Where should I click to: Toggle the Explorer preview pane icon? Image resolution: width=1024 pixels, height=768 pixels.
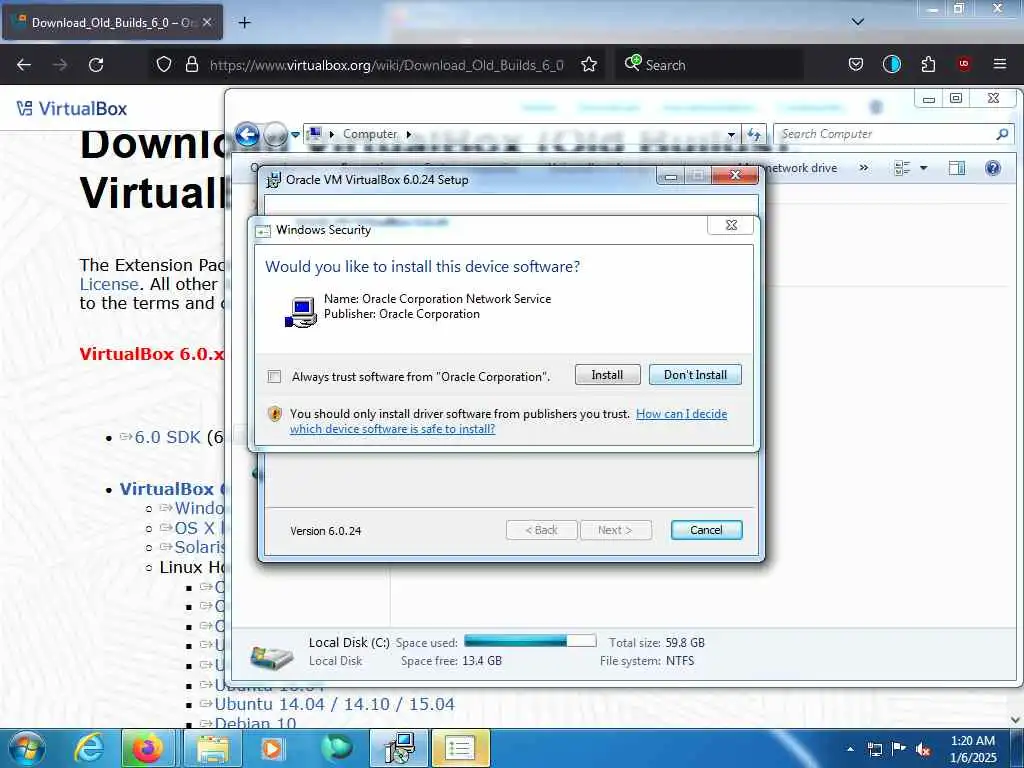click(x=957, y=168)
